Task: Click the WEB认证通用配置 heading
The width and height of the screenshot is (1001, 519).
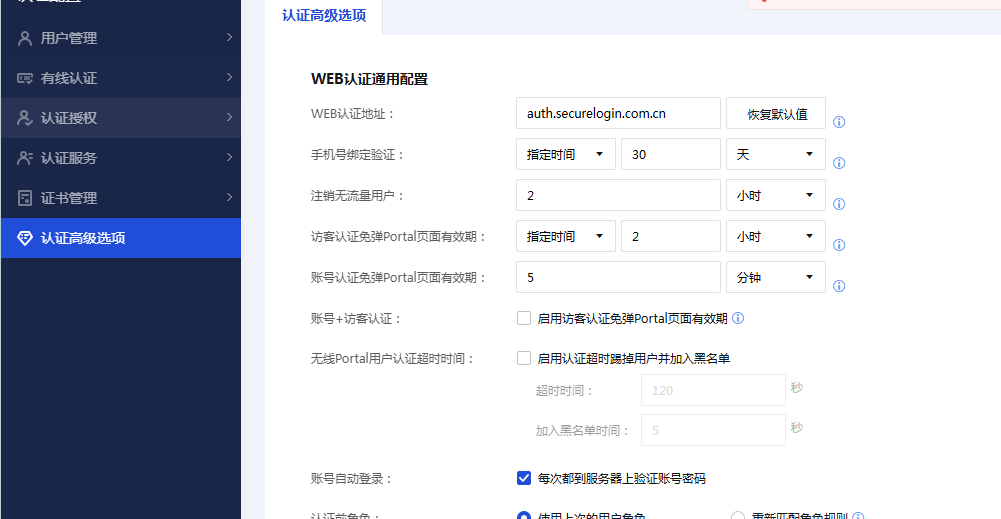Action: click(x=369, y=79)
